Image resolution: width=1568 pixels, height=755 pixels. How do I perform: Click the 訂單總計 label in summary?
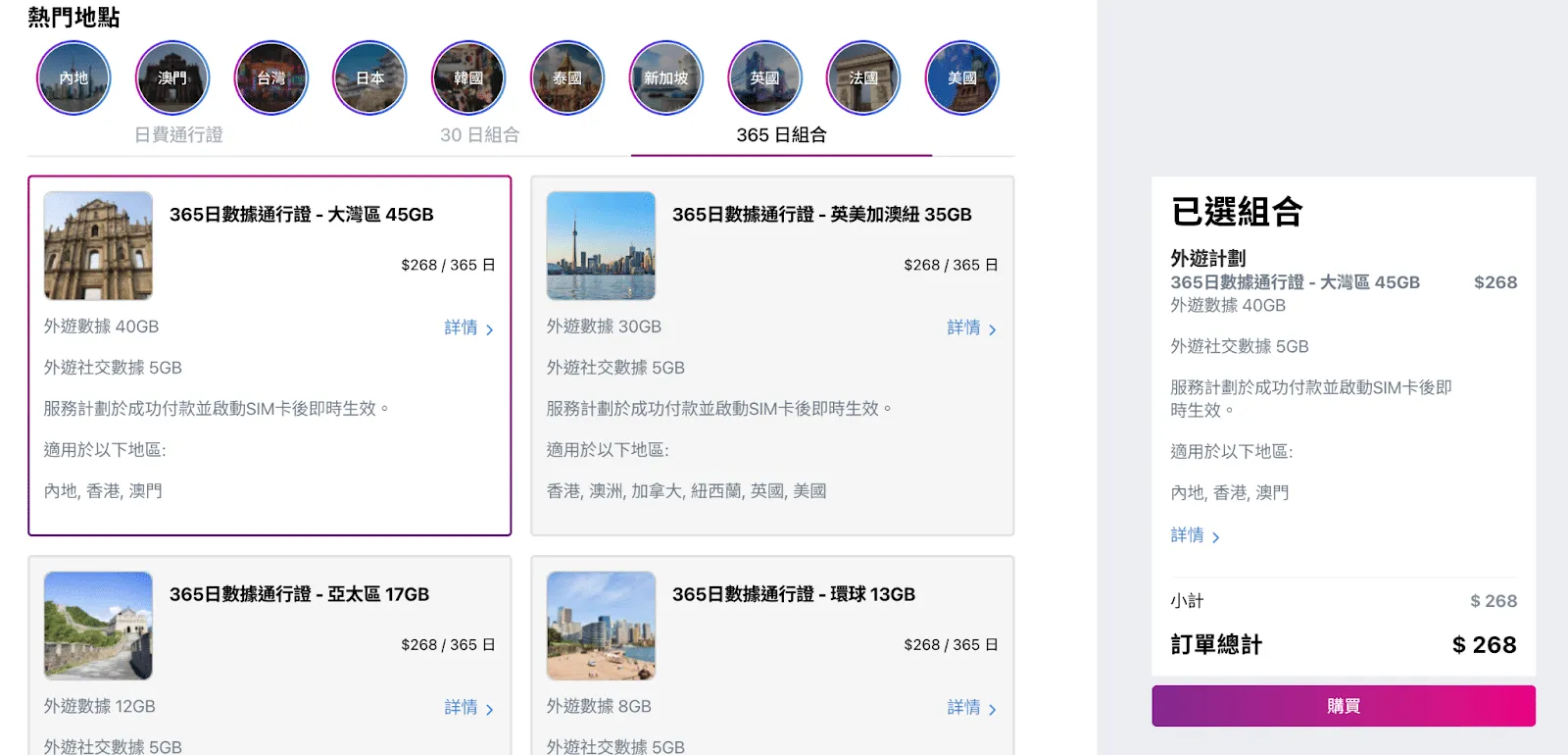(1216, 644)
